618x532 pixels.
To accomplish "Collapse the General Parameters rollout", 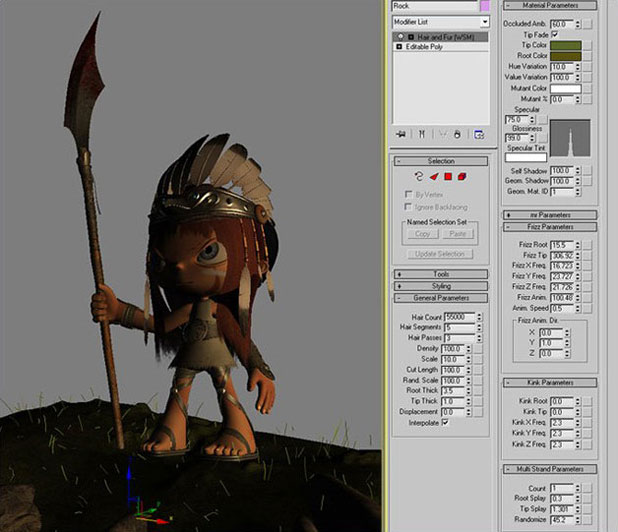I will (x=441, y=298).
